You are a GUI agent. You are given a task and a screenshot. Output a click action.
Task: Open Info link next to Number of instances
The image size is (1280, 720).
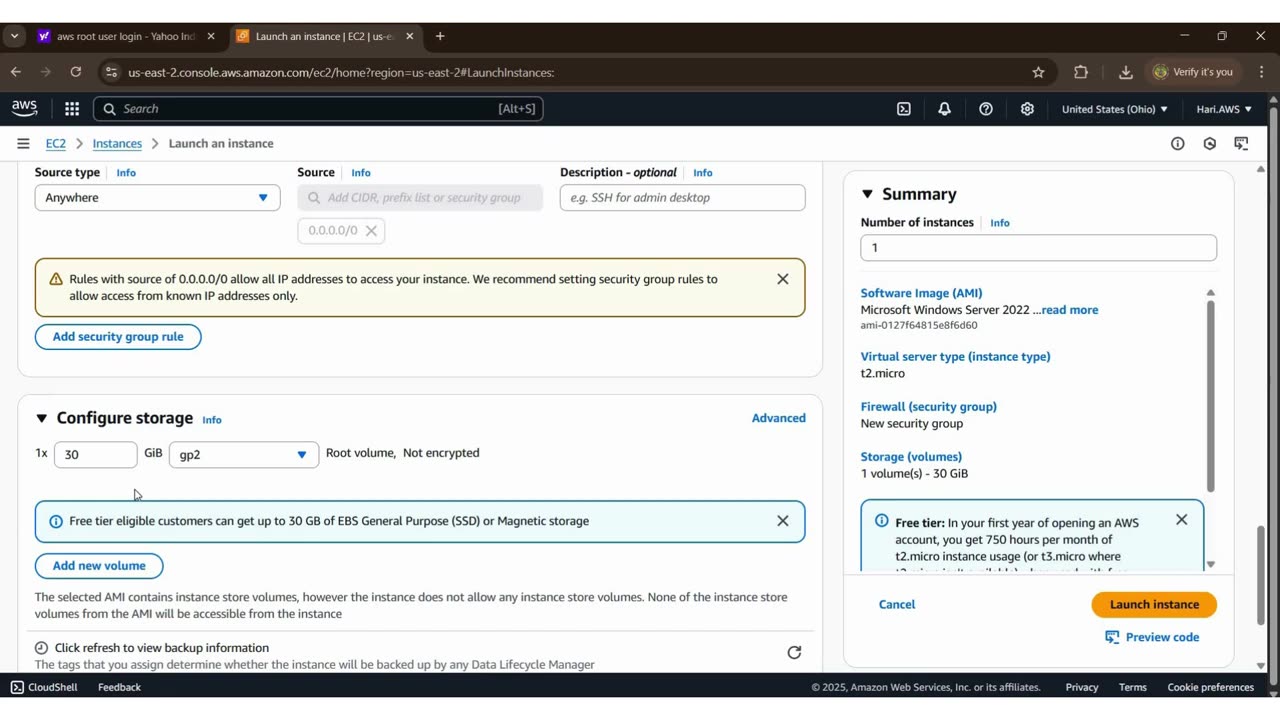pyautogui.click(x=1000, y=223)
